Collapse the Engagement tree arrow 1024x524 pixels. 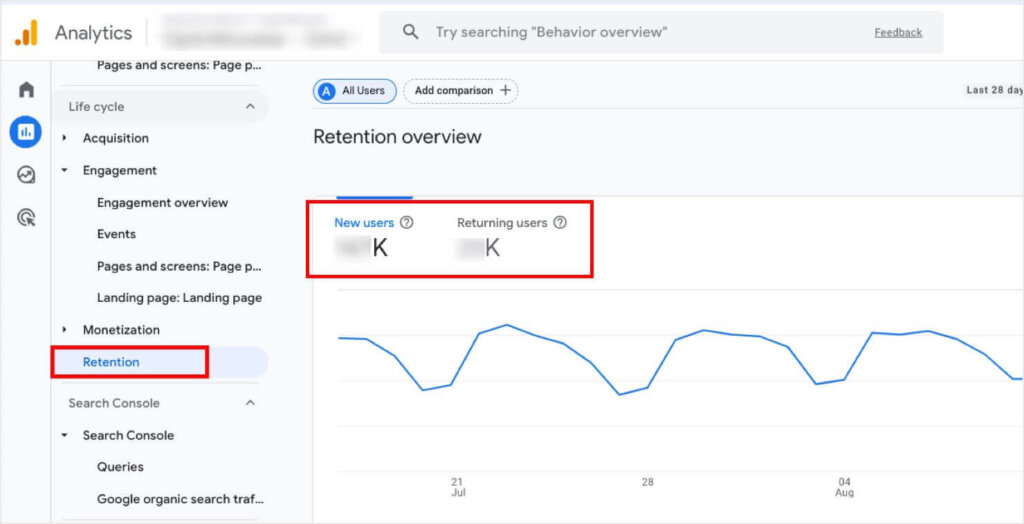[64, 170]
